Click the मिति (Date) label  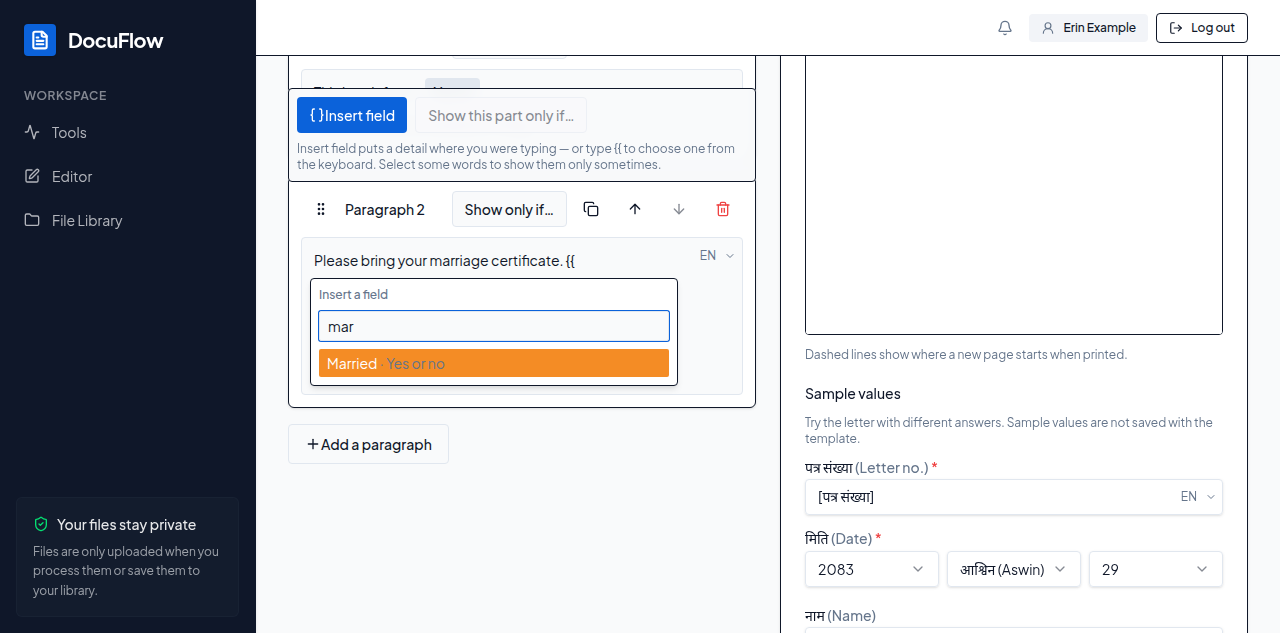pos(843,538)
